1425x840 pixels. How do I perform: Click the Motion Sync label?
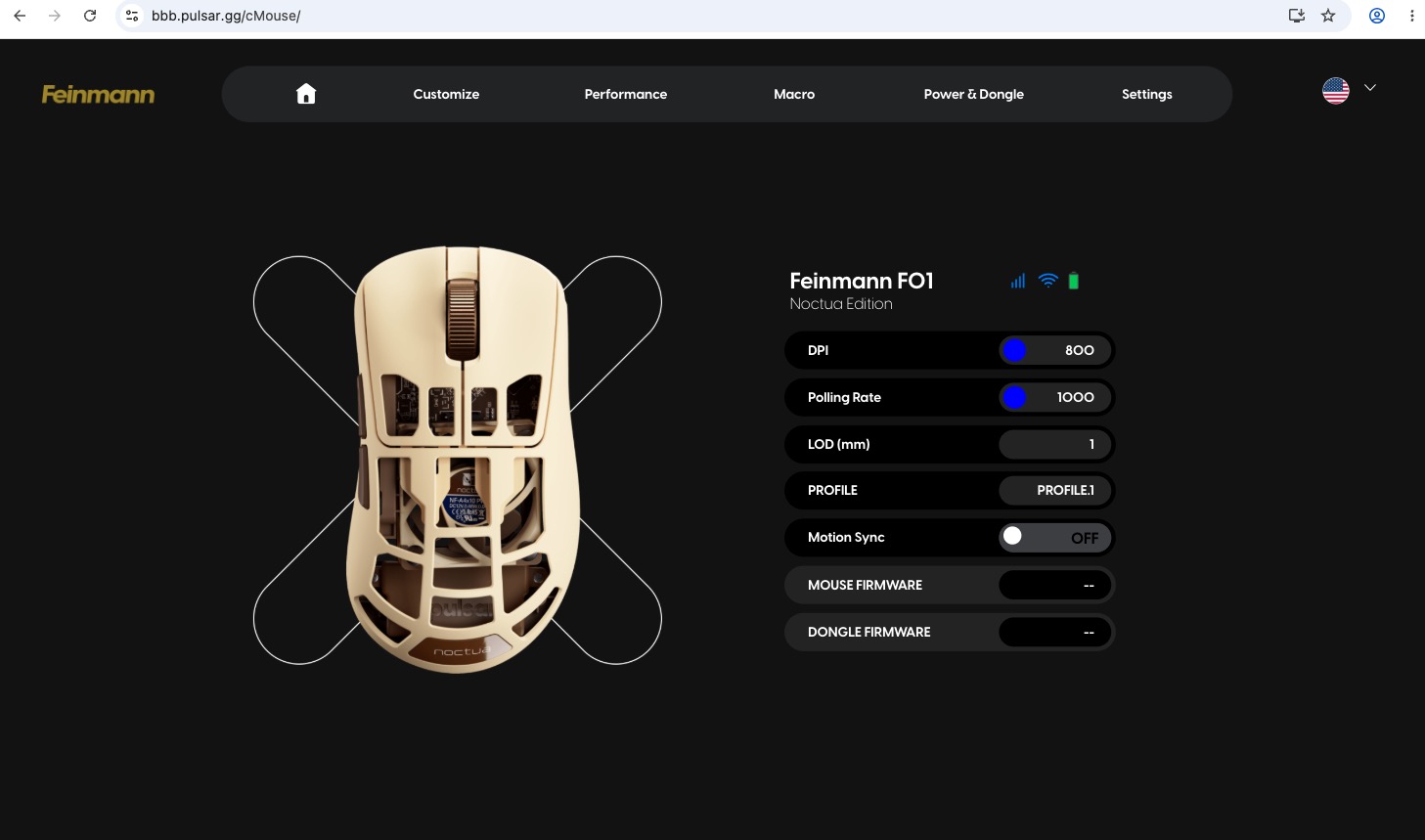pos(846,537)
